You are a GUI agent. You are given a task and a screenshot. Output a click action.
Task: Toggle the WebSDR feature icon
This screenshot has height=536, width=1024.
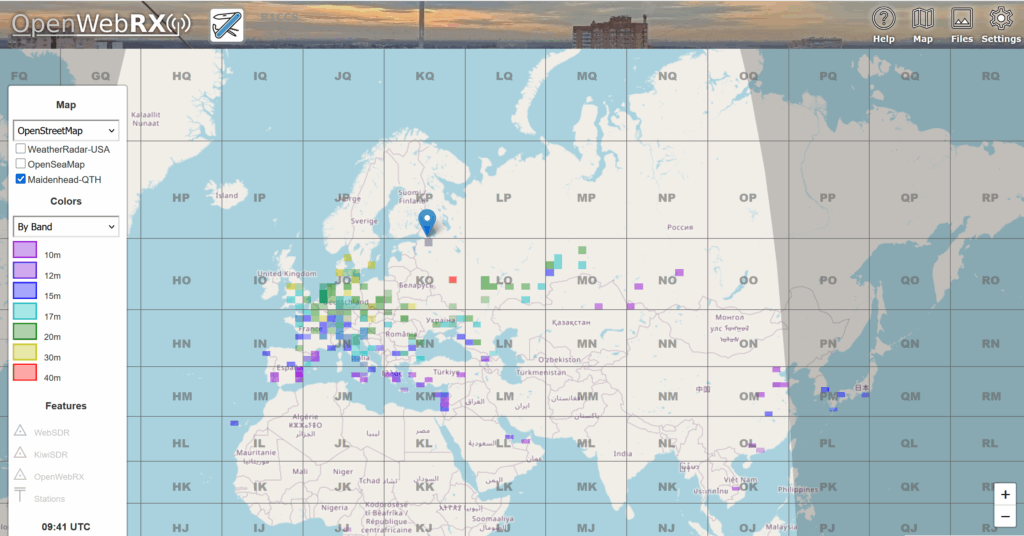(20, 431)
